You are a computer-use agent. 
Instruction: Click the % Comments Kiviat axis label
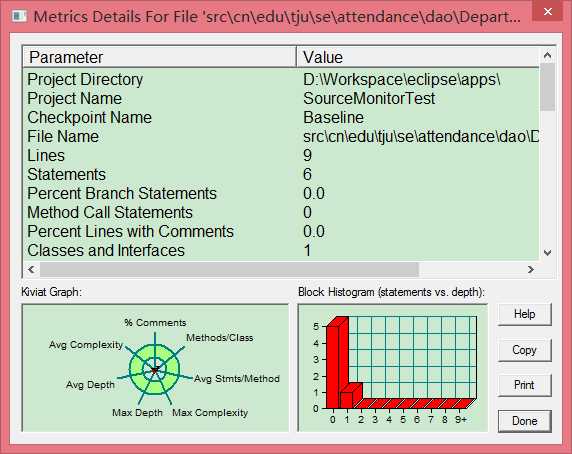point(155,323)
